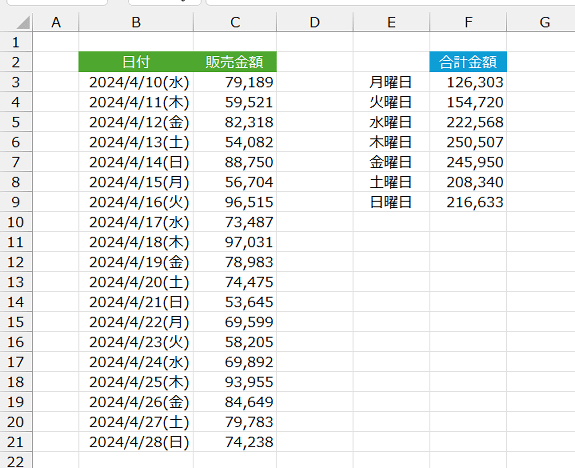Click the select-all corner triangle
Viewport: 575px width, 468px height.
point(23,22)
